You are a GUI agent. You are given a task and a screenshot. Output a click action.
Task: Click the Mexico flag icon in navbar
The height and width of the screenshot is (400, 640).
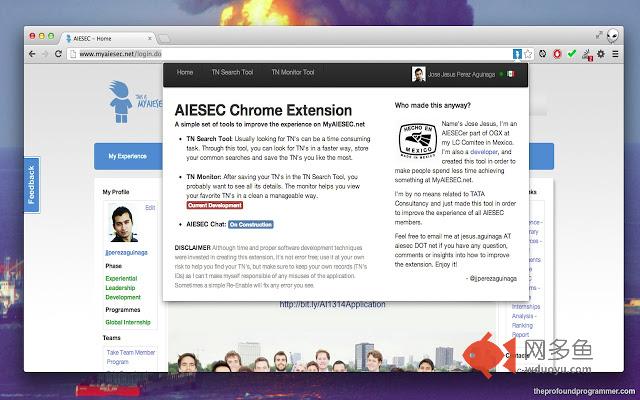[x=511, y=74]
